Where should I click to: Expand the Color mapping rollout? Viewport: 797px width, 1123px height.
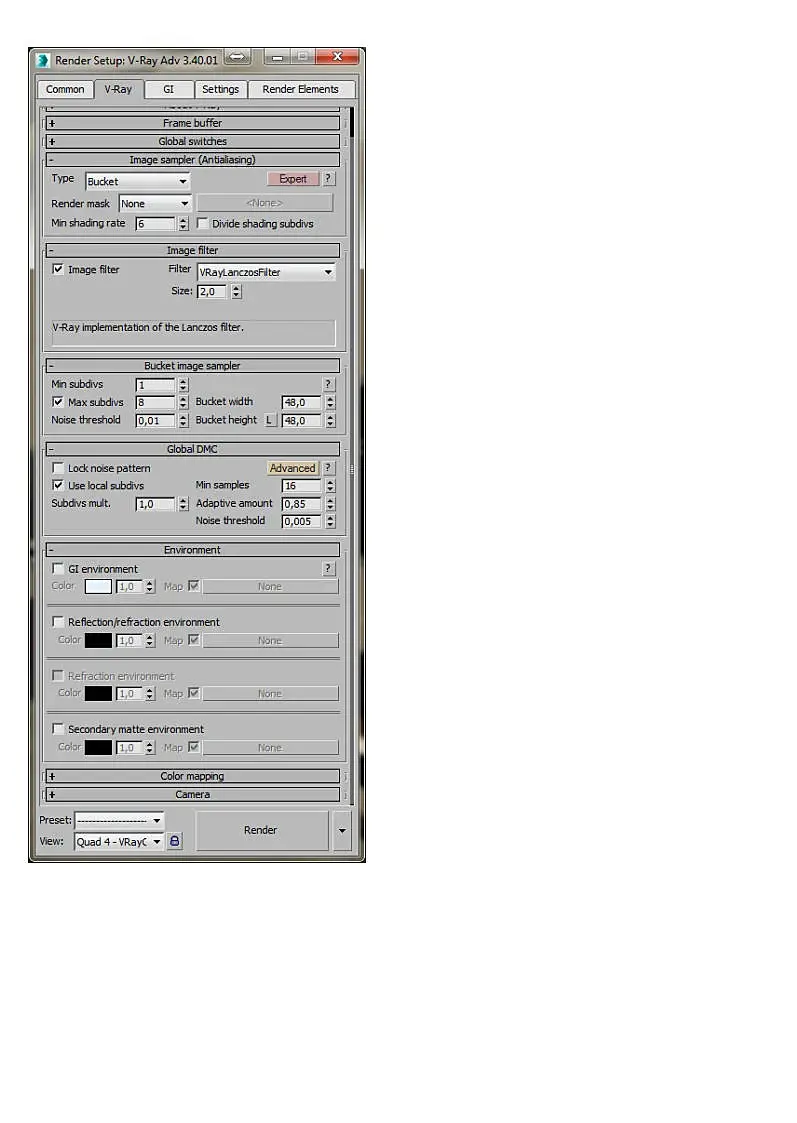[193, 776]
